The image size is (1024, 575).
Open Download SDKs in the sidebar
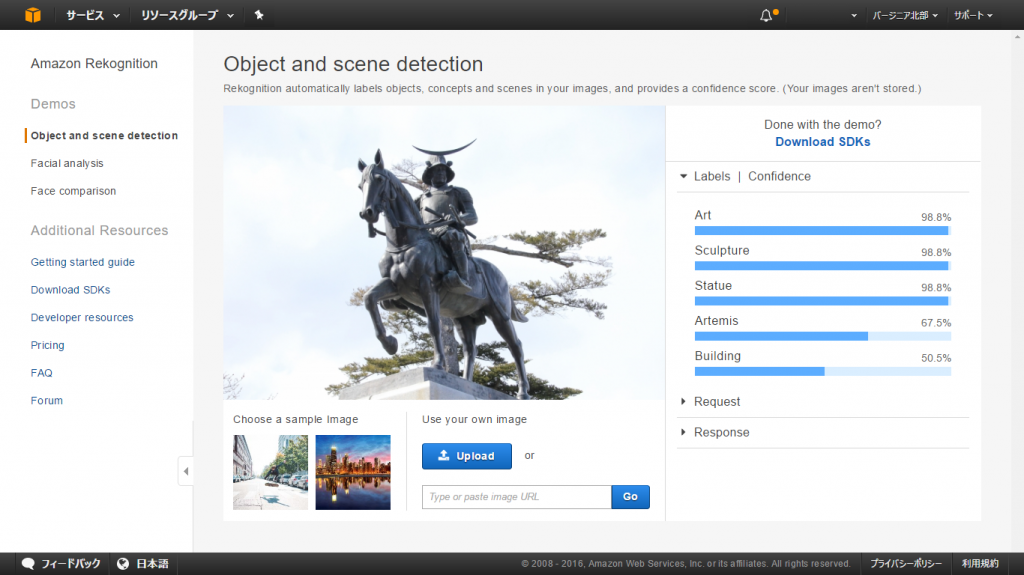point(71,289)
